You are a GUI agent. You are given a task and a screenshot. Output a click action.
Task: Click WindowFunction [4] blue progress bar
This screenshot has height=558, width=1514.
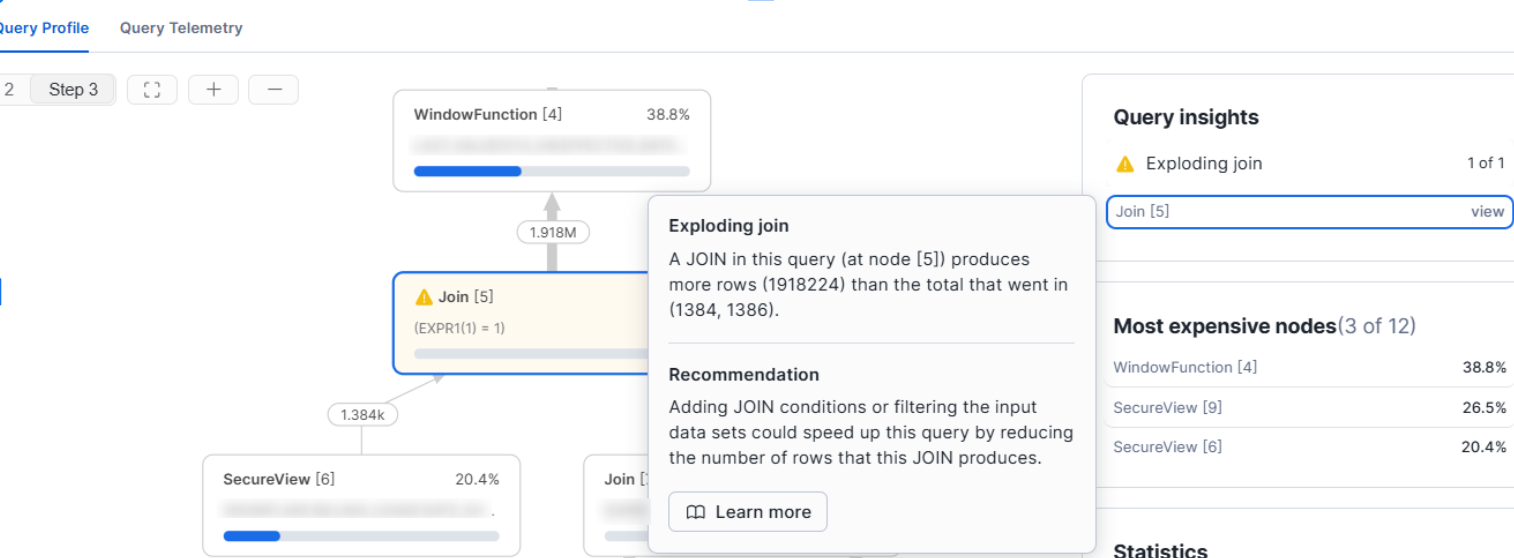pos(467,171)
